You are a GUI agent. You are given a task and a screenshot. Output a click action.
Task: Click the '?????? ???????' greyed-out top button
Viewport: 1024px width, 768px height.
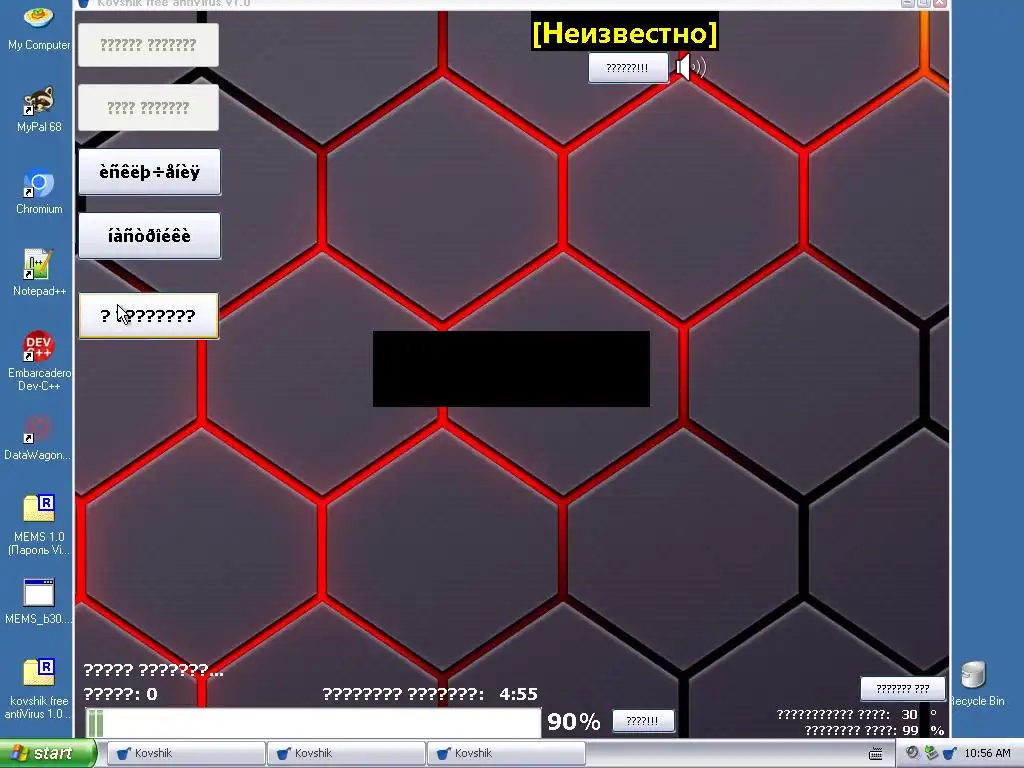[x=148, y=45]
